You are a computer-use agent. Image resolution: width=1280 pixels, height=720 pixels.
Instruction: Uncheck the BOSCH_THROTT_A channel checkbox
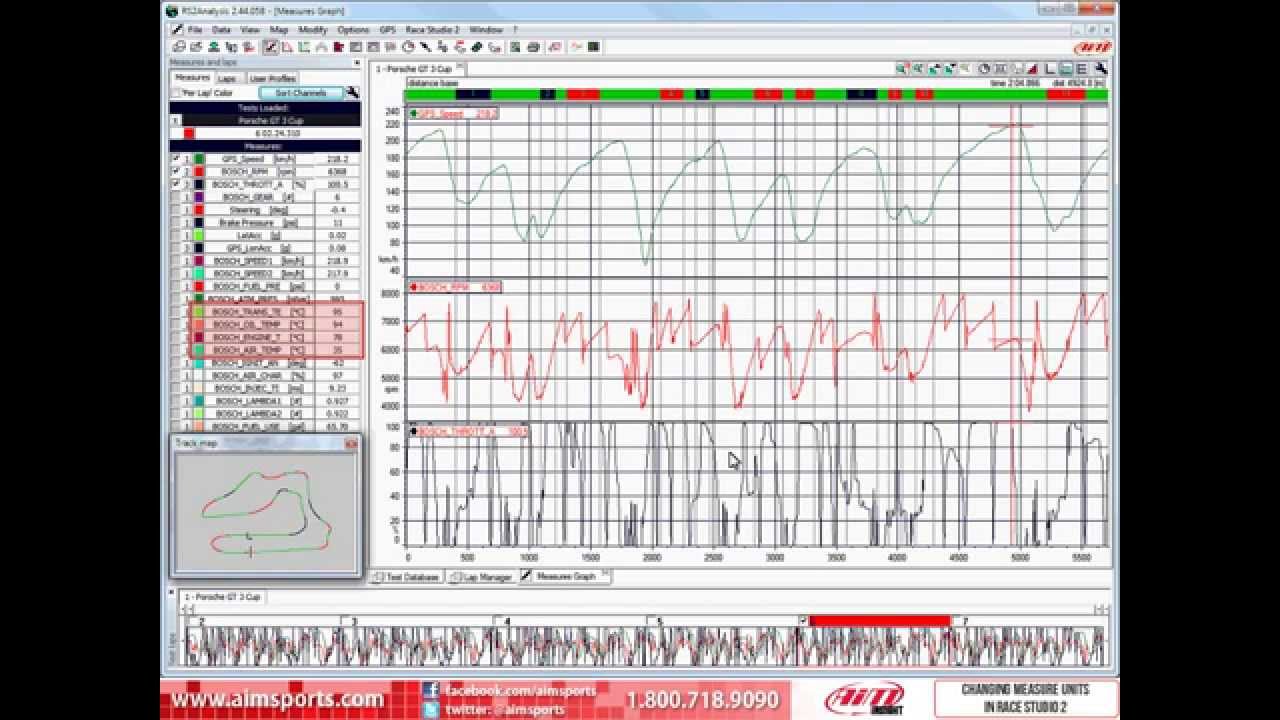176,185
